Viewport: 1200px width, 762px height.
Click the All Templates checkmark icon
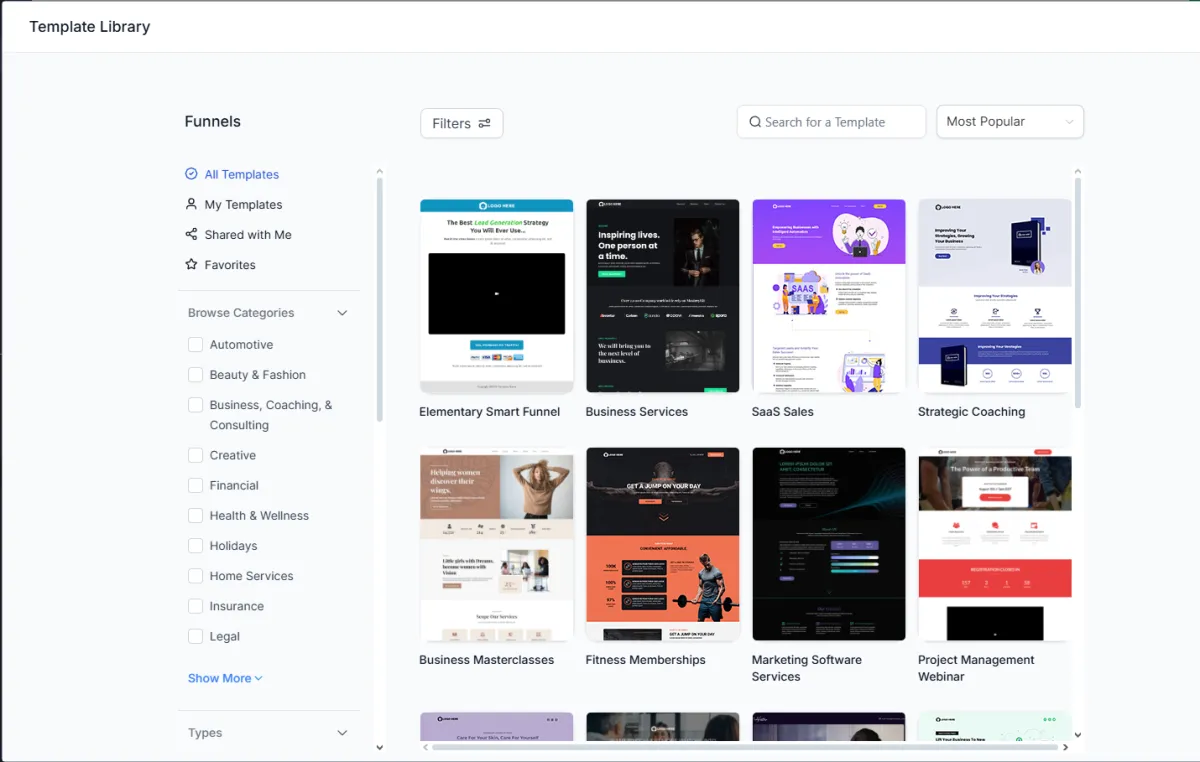[x=191, y=174]
